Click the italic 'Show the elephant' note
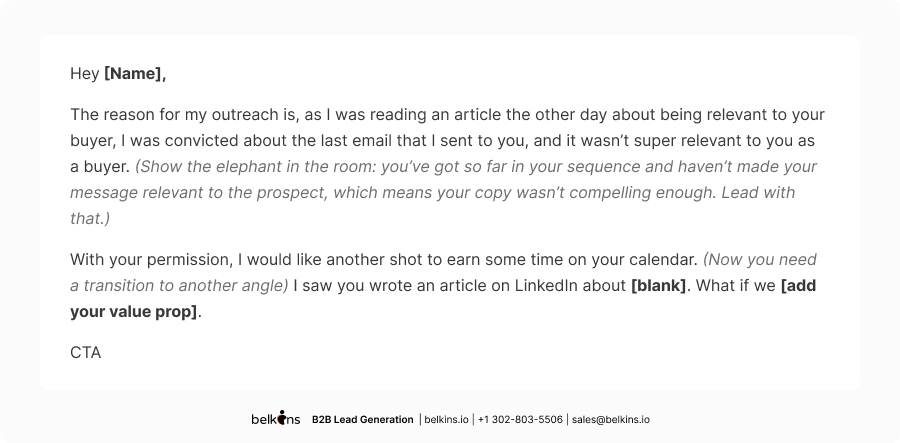 pyautogui.click(x=443, y=192)
